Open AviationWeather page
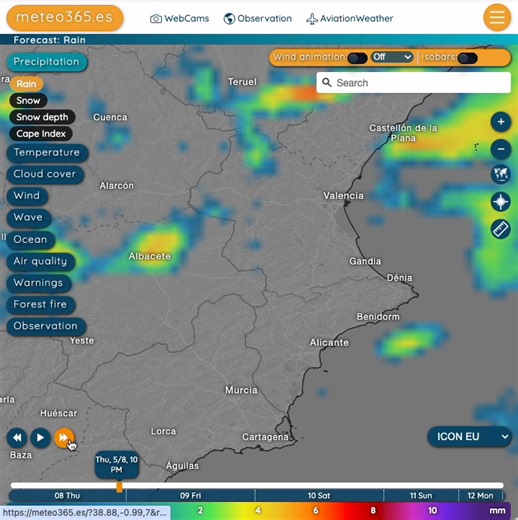 coord(350,18)
